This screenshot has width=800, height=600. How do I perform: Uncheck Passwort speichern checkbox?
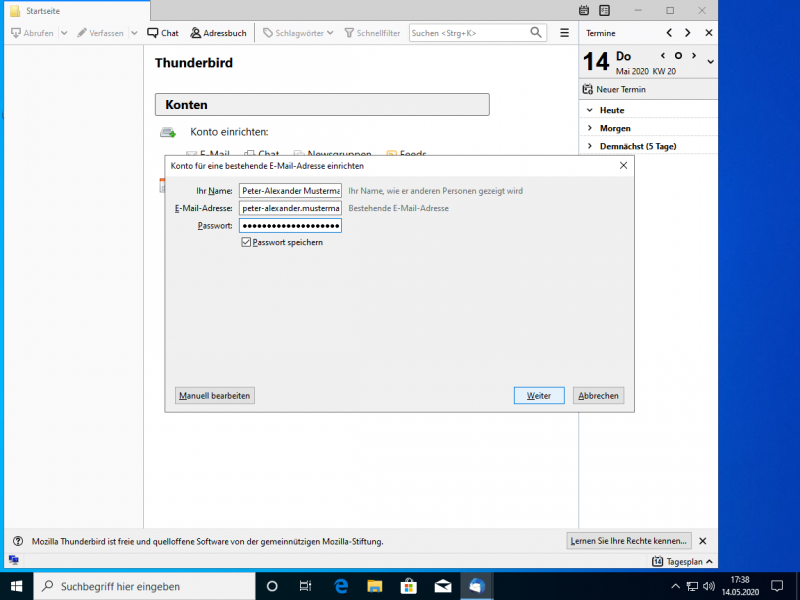(246, 243)
